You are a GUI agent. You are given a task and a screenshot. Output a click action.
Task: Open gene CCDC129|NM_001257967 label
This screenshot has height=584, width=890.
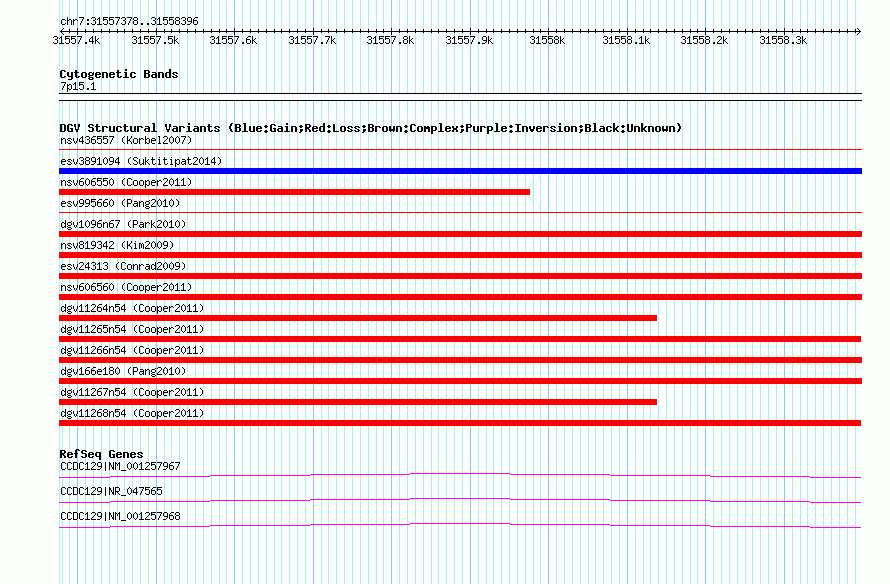pos(120,467)
